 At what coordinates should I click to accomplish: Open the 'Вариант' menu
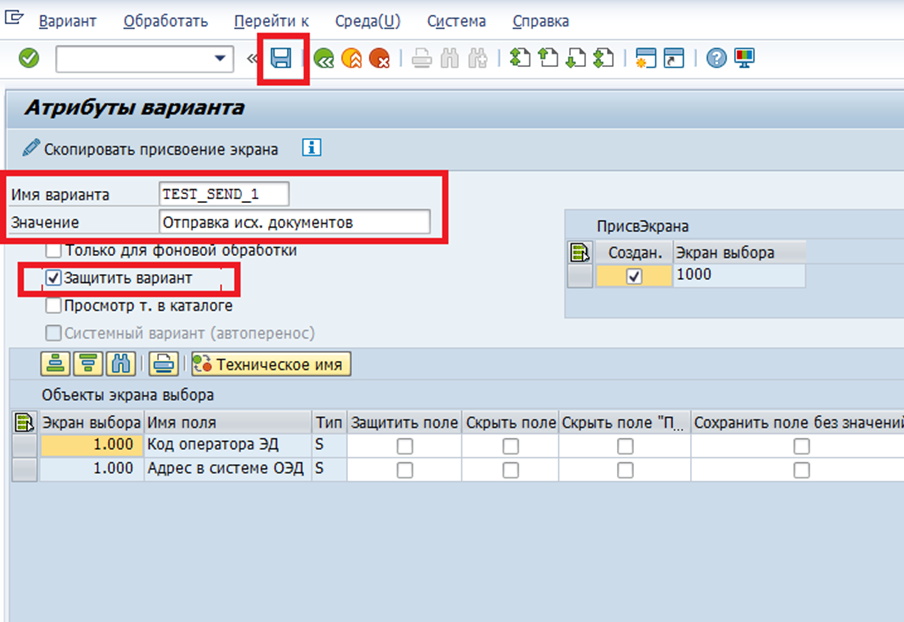pyautogui.click(x=68, y=21)
